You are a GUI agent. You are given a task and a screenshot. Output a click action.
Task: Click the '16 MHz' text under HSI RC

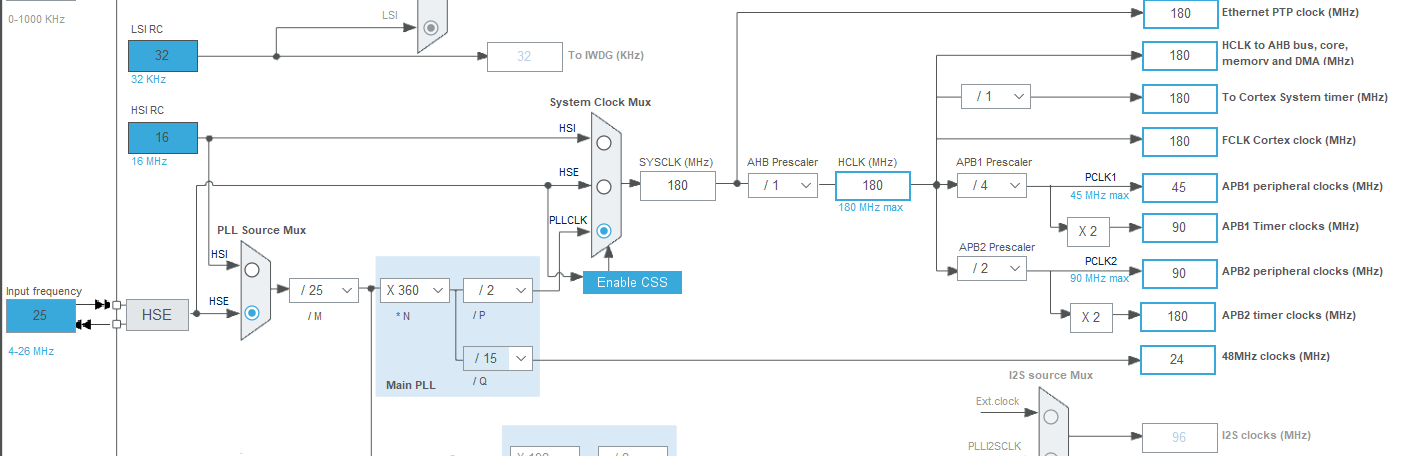coord(149,161)
